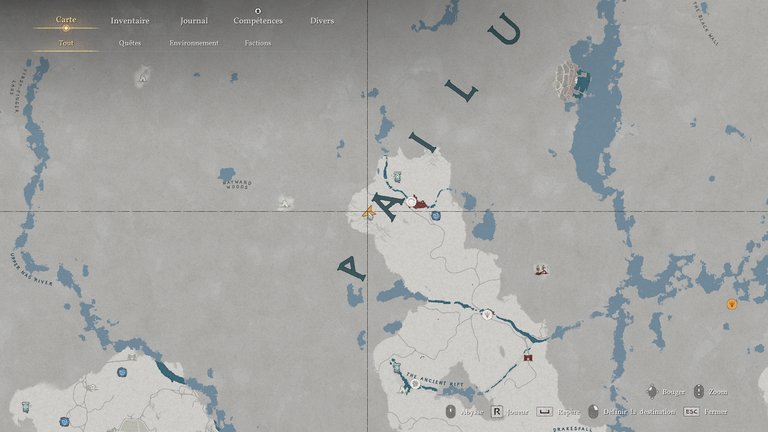Image resolution: width=768 pixels, height=432 pixels.
Task: Open the Inventaire tab
Action: pos(130,21)
